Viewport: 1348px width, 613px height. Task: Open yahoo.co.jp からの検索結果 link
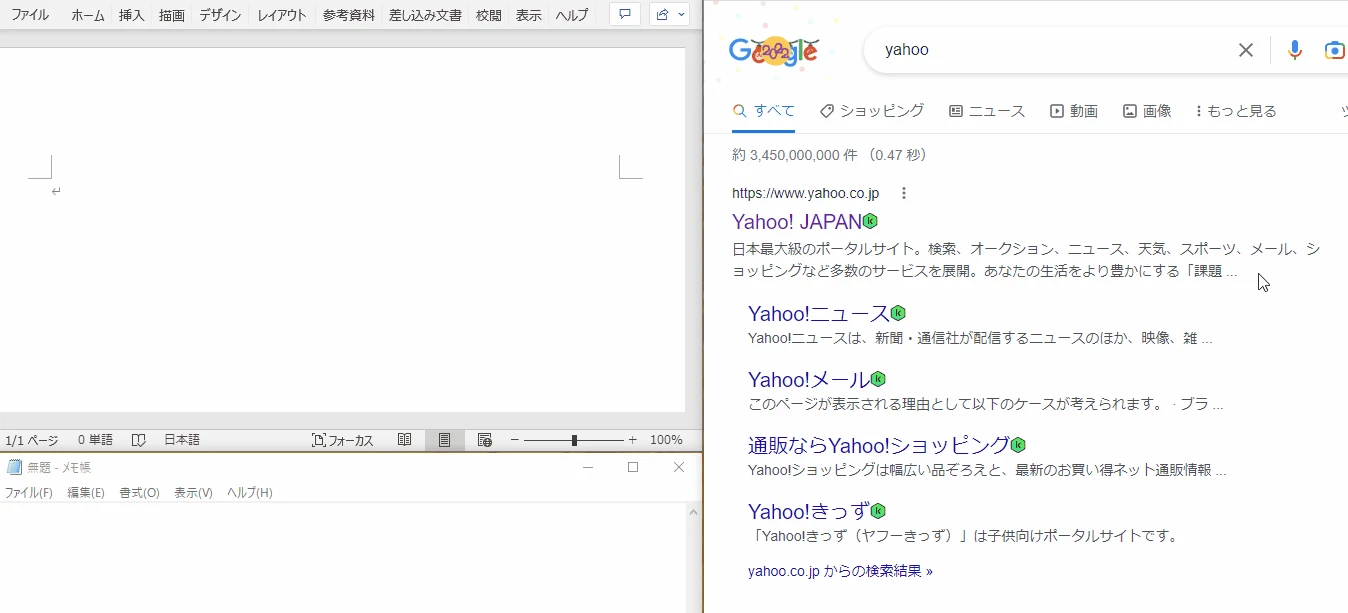point(840,571)
